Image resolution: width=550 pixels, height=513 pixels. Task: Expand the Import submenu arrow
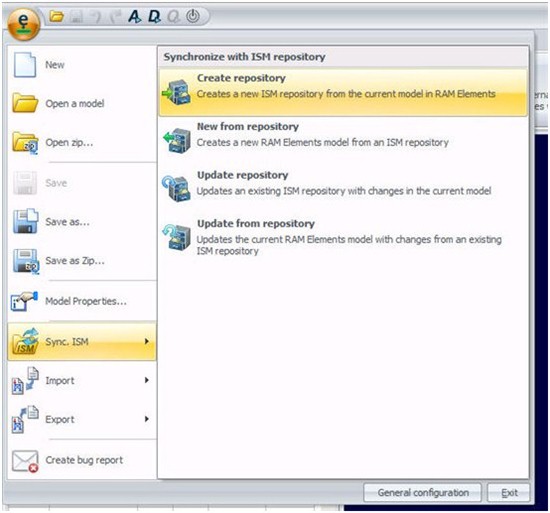pos(147,380)
